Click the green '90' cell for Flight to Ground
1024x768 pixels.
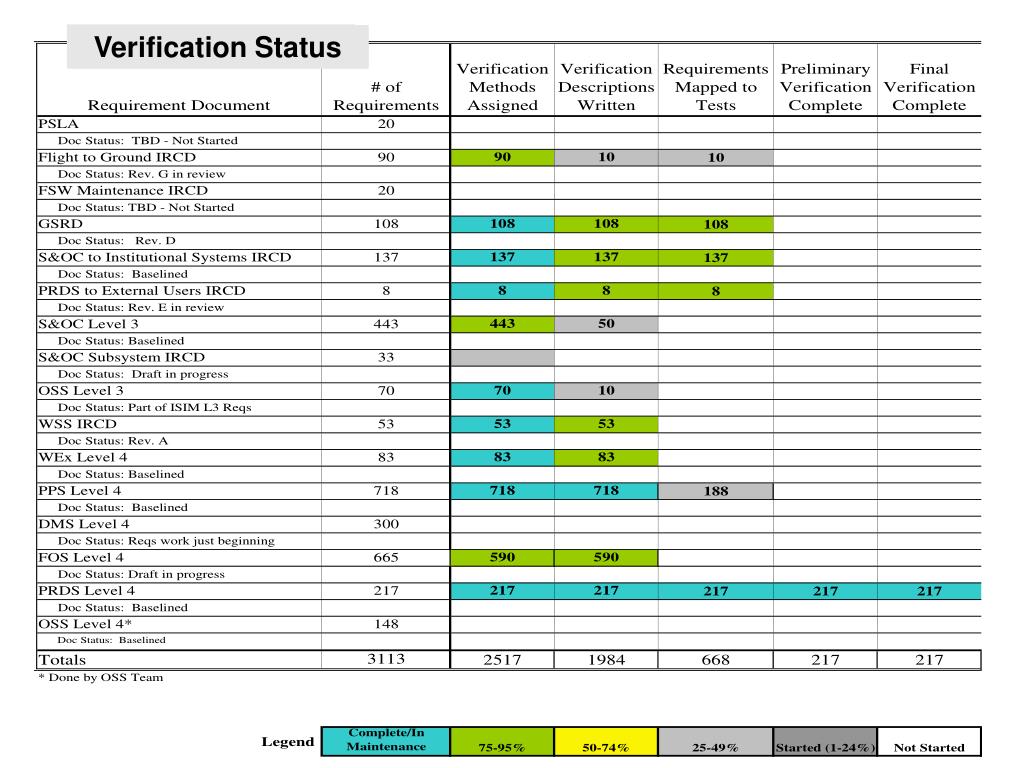pyautogui.click(x=502, y=157)
